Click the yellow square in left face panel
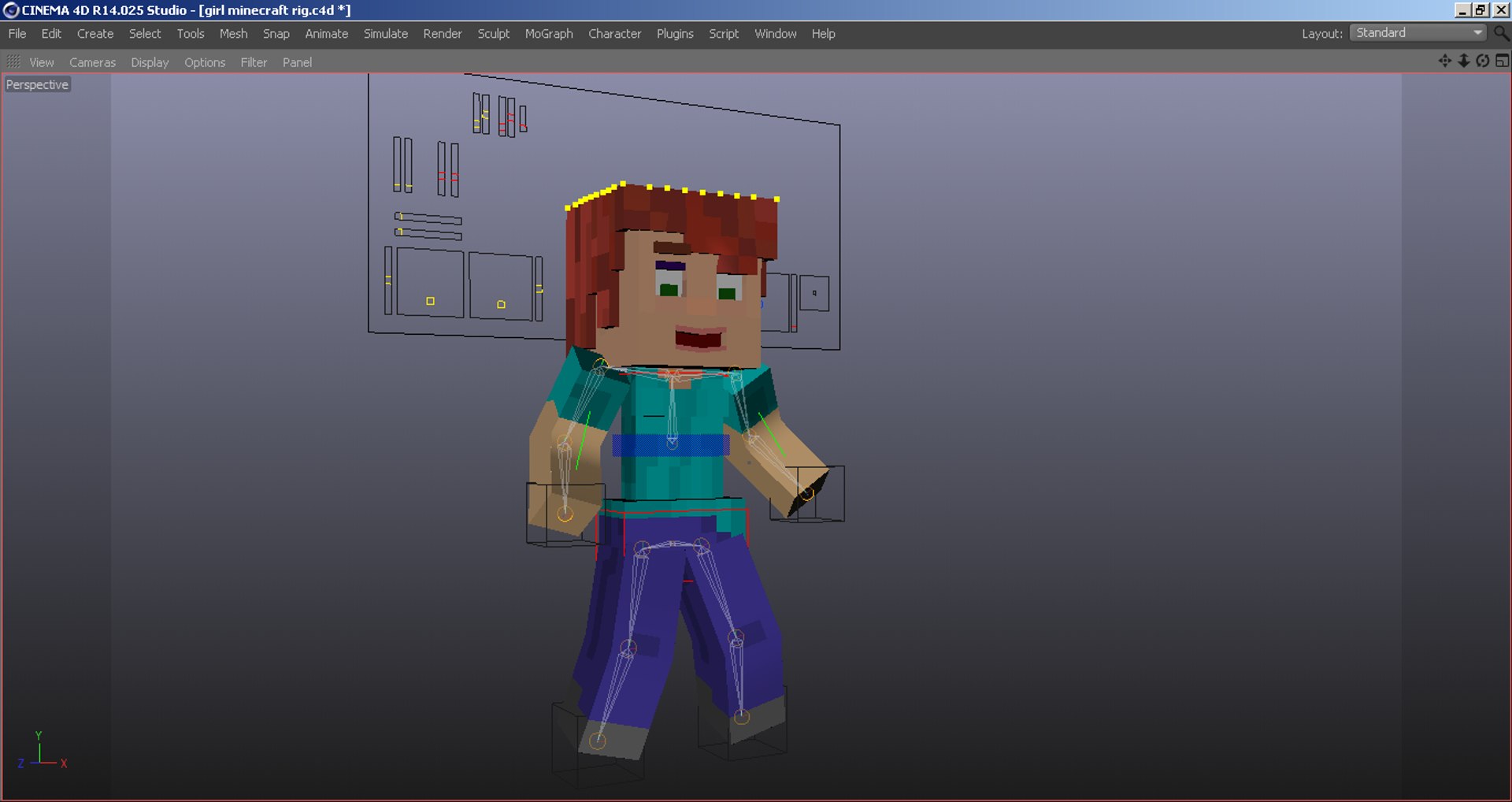Viewport: 1512px width, 802px height. point(430,301)
